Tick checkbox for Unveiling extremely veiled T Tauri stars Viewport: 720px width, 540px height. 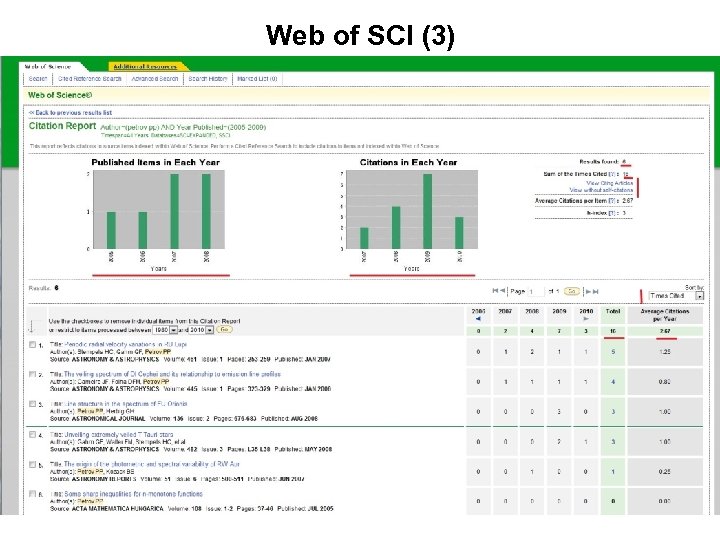[32, 434]
